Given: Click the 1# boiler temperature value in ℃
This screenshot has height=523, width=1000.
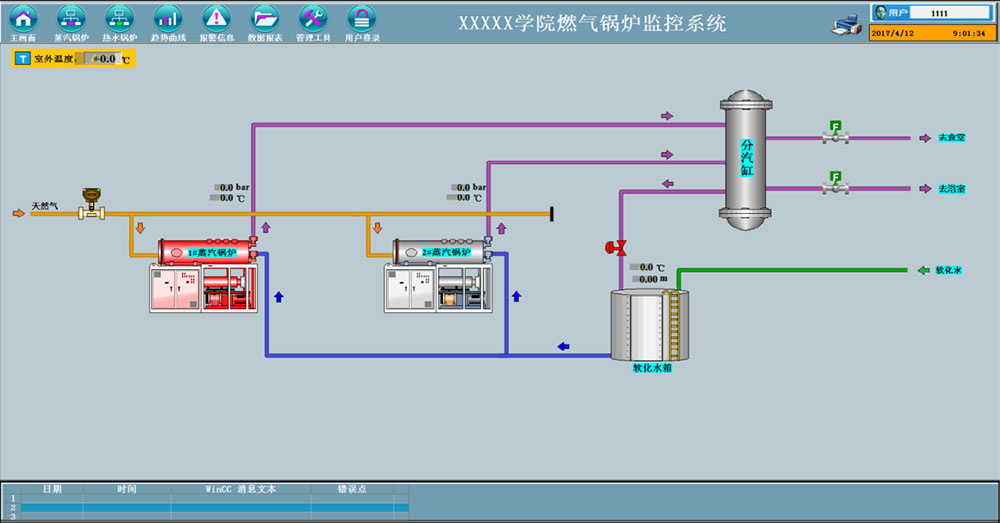Looking at the screenshot, I should coord(223,198).
